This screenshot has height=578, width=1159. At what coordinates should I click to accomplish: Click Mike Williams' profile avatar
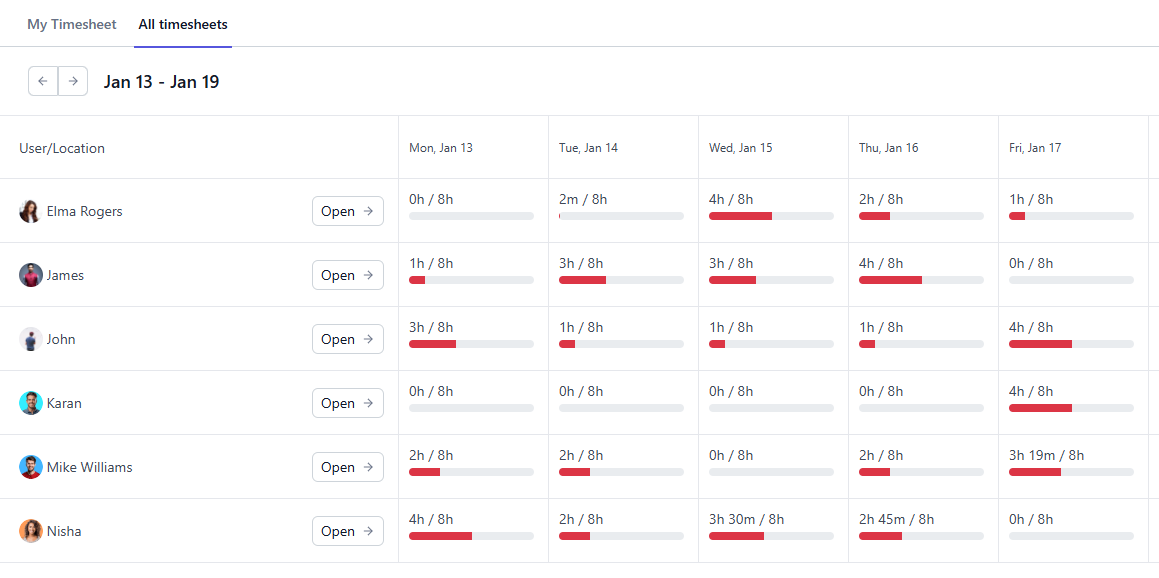pos(30,467)
